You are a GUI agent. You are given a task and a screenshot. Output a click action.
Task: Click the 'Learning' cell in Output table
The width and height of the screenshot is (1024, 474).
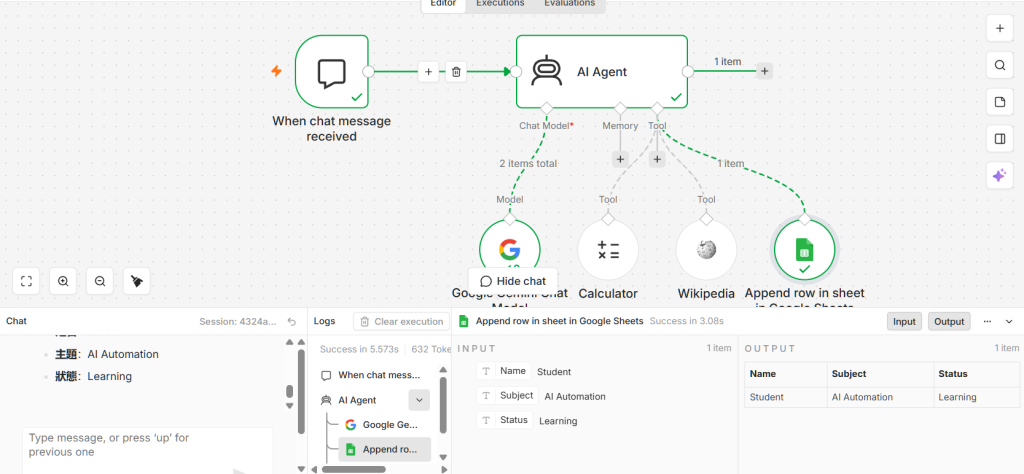pos(976,397)
